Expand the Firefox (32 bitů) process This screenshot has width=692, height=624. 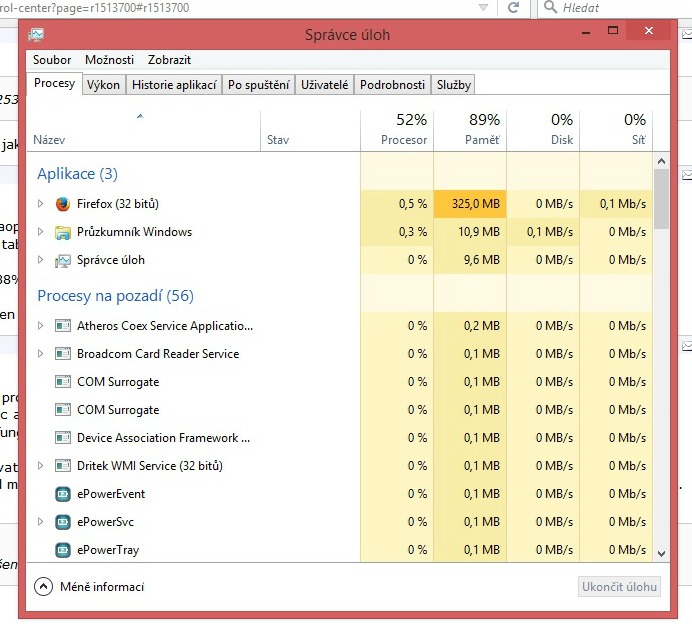click(x=40, y=203)
